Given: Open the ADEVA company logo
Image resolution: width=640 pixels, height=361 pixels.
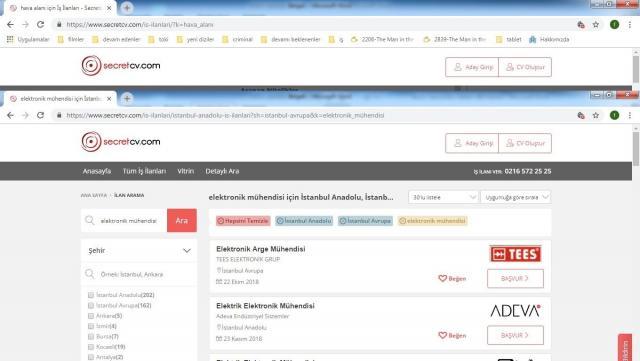Looking at the screenshot, I should [516, 311].
